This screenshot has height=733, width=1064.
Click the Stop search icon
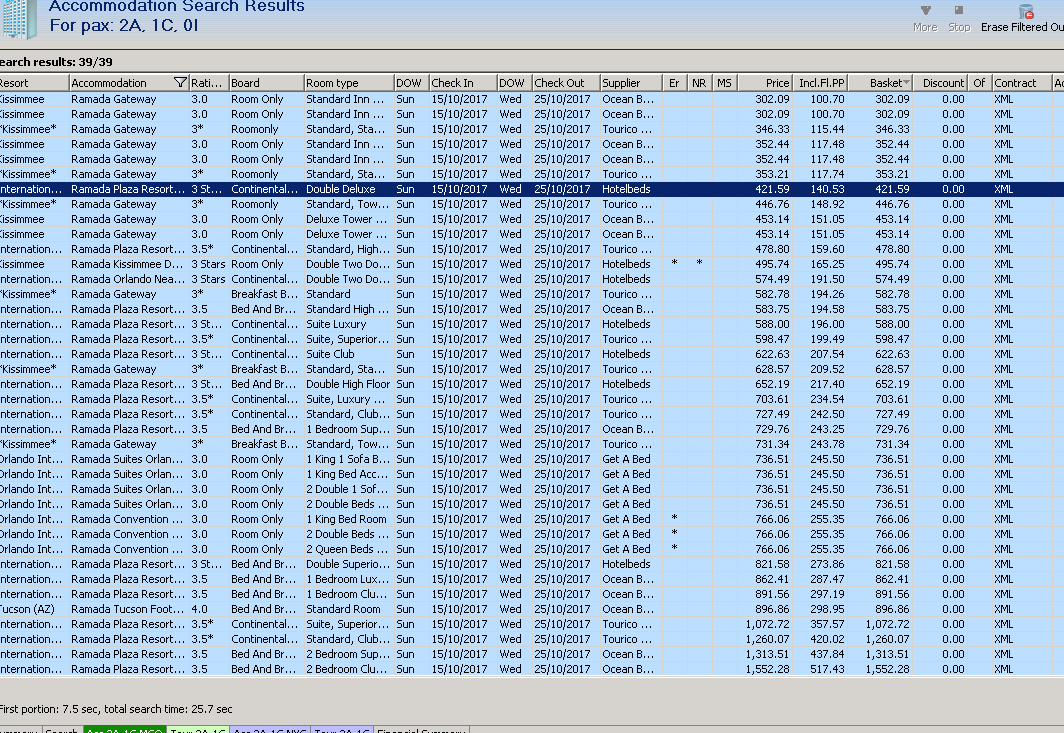tap(959, 10)
